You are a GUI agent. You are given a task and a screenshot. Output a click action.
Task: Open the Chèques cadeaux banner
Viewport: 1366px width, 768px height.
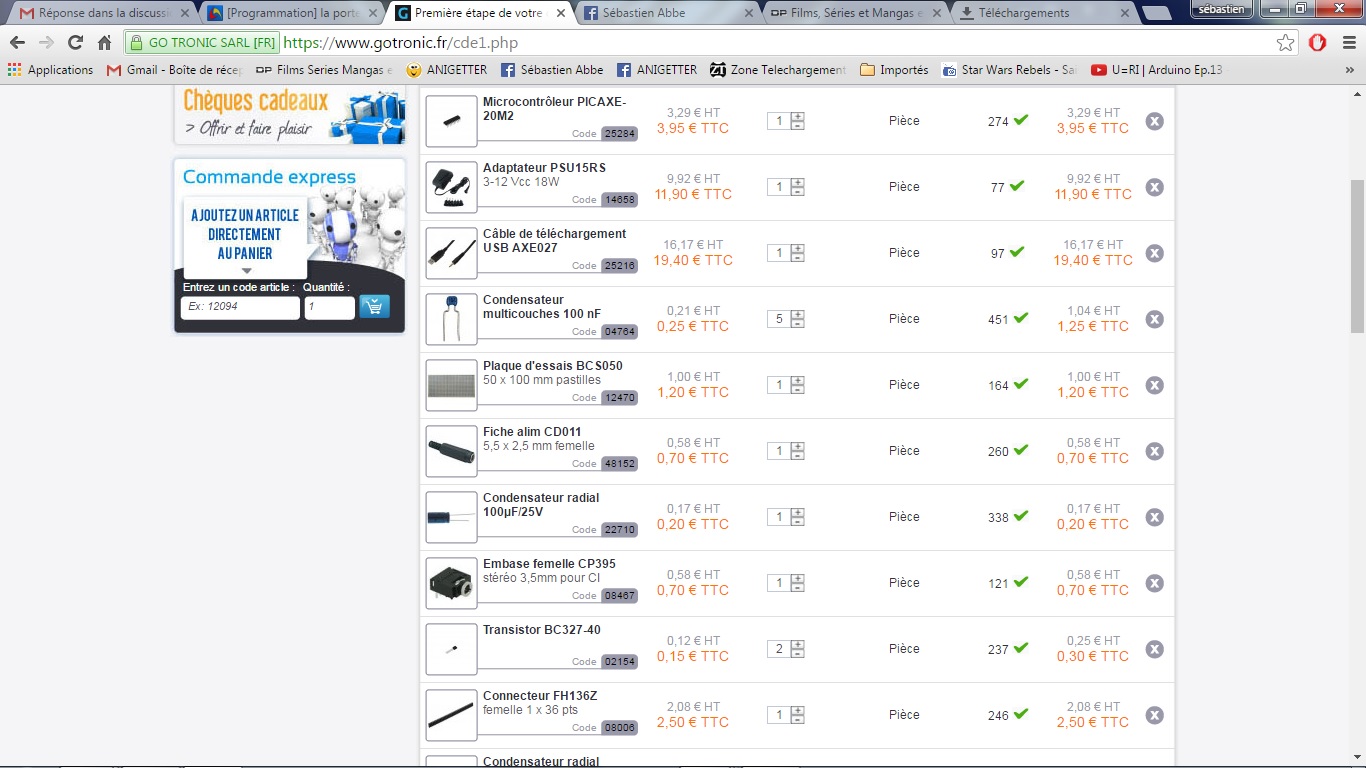click(x=290, y=115)
